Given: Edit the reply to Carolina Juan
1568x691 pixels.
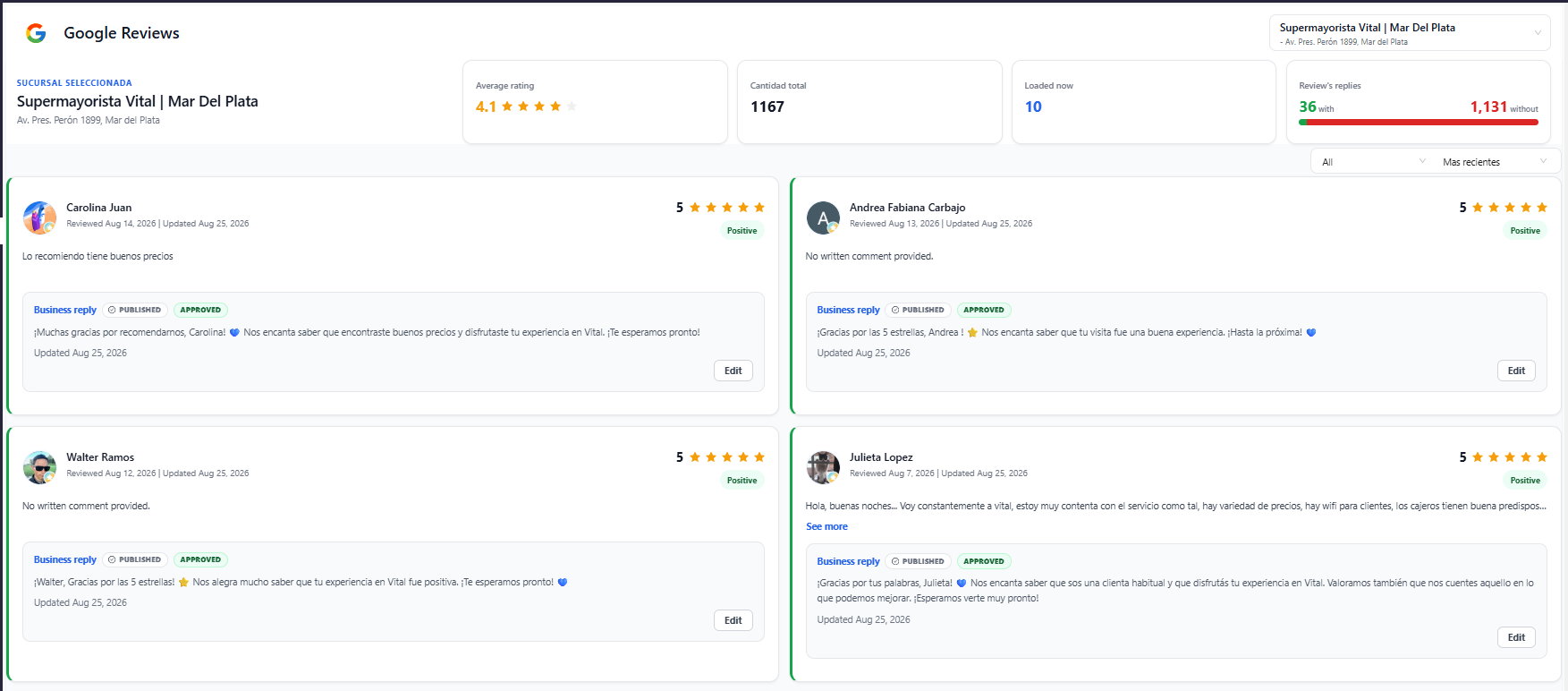Looking at the screenshot, I should click(x=733, y=371).
